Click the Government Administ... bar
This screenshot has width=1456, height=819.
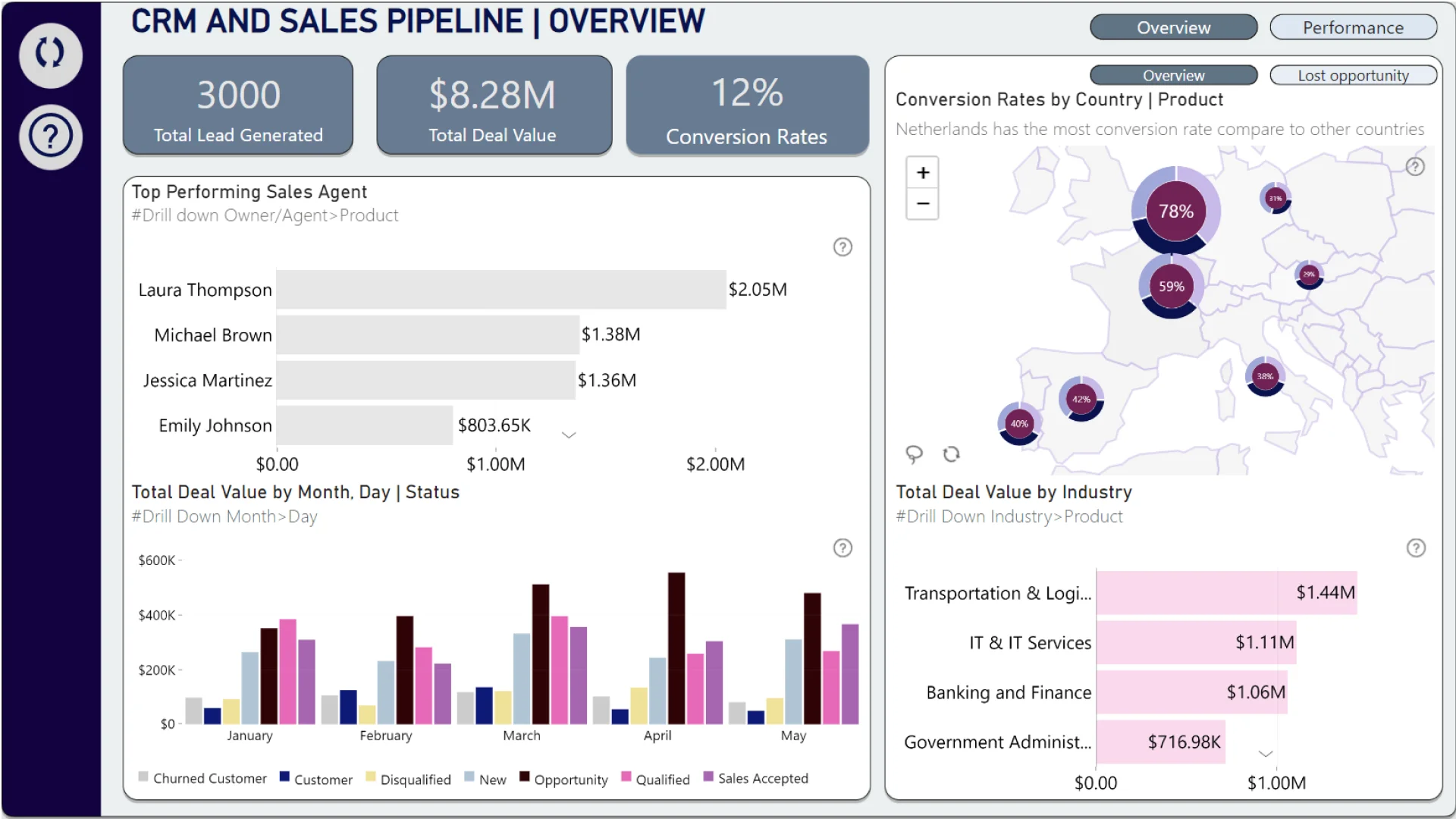(1160, 742)
